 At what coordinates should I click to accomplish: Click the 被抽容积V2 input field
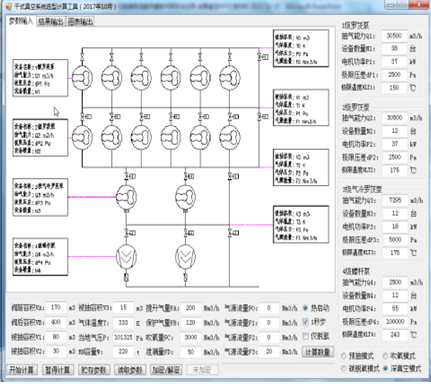pos(56,351)
